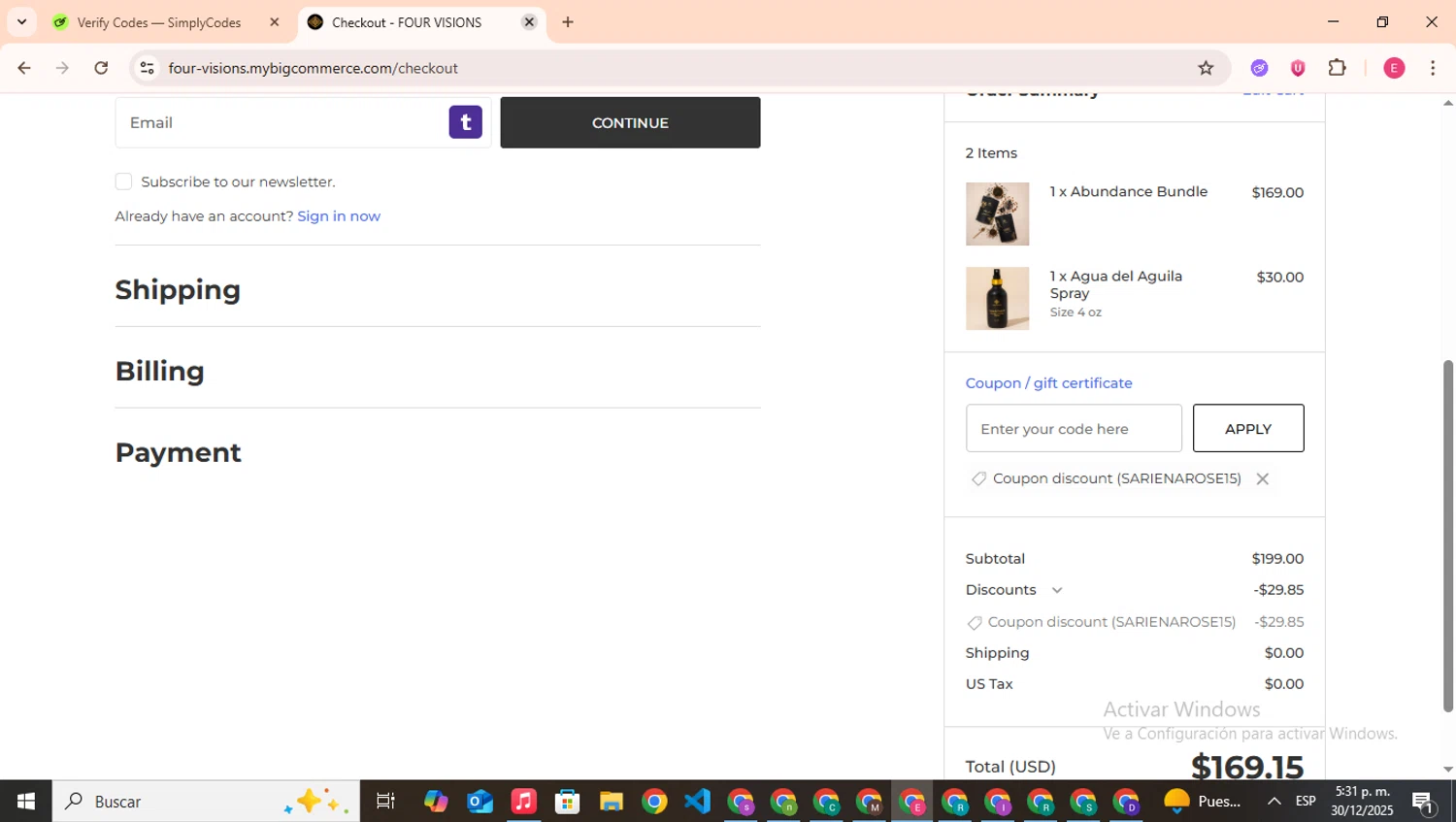Click APPLY to submit coupon code
Viewport: 1456px width, 822px height.
point(1248,428)
